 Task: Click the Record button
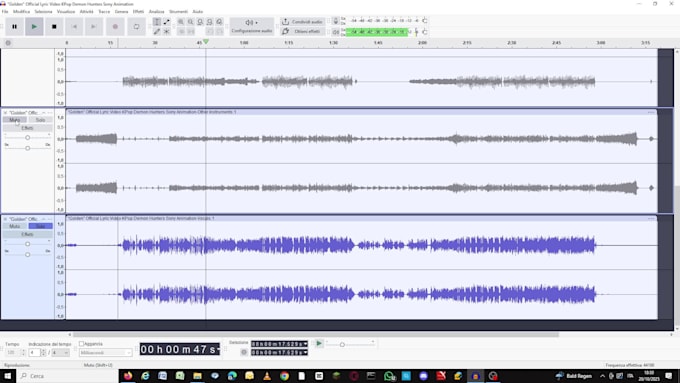(115, 26)
